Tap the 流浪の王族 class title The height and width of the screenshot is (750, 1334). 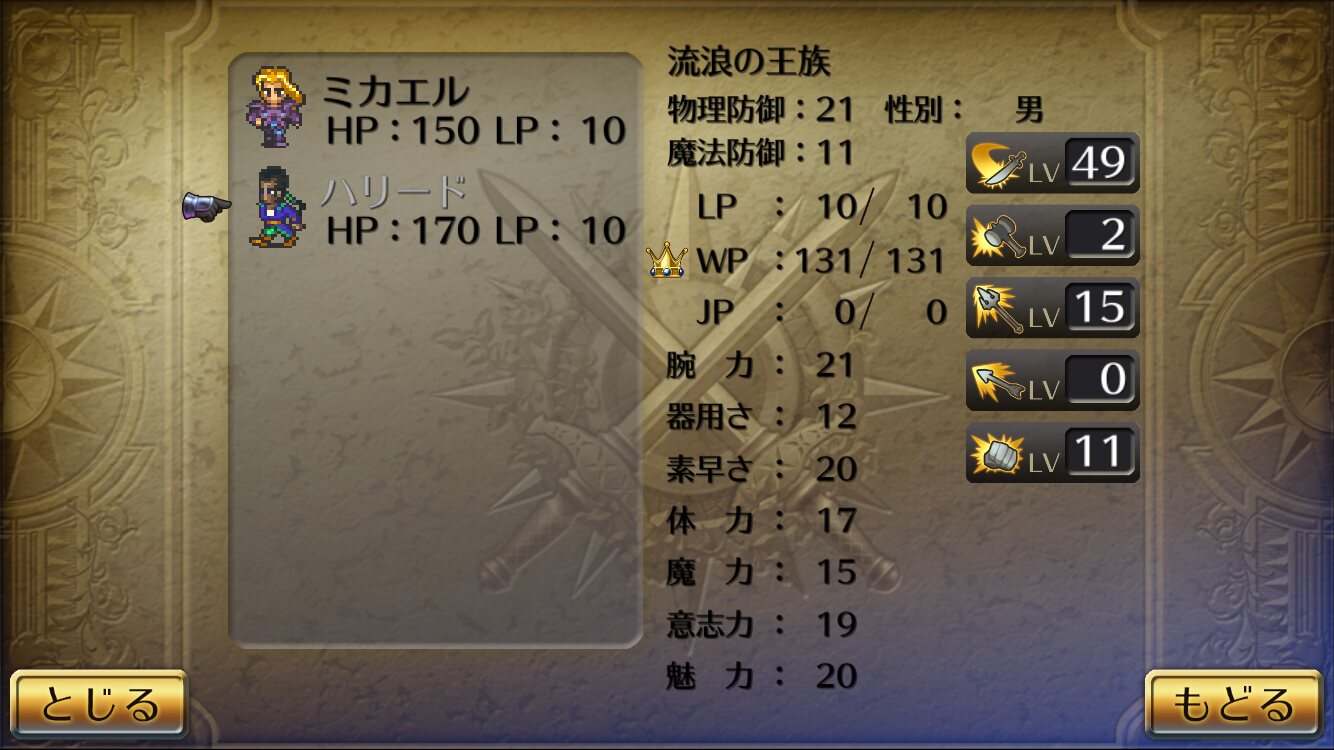tap(749, 63)
